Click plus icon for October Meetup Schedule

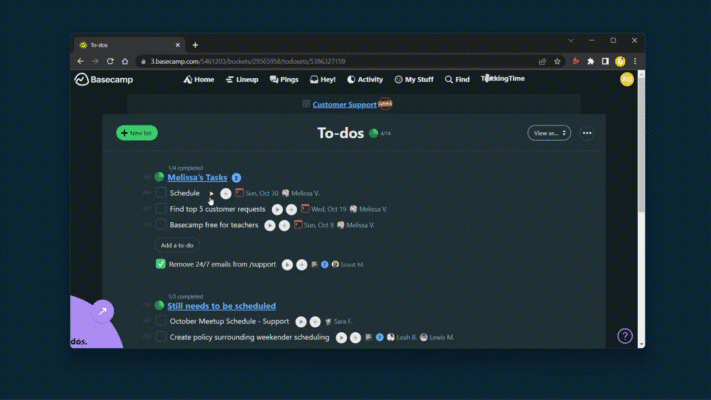point(315,322)
